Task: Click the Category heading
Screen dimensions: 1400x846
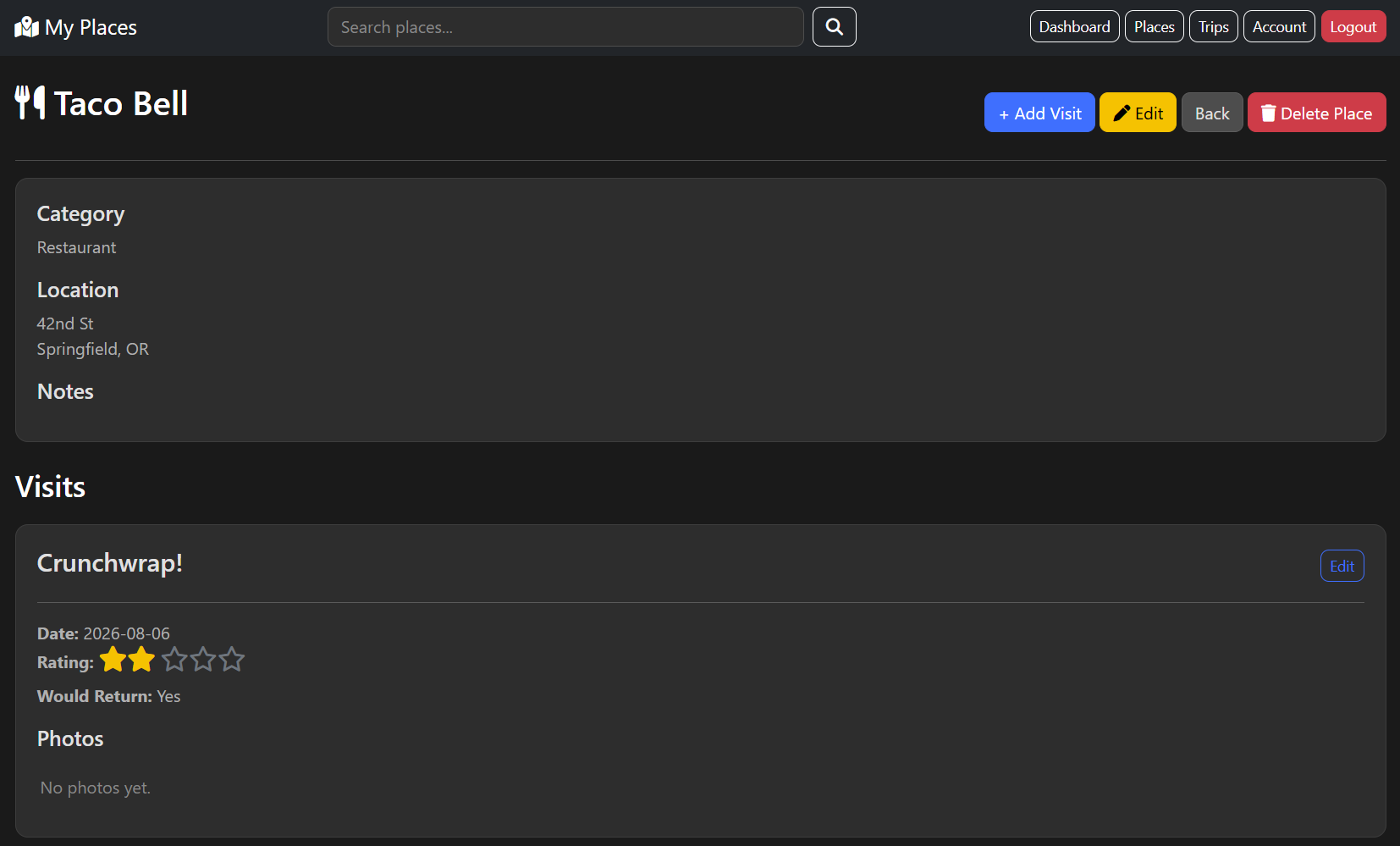Action: (80, 214)
